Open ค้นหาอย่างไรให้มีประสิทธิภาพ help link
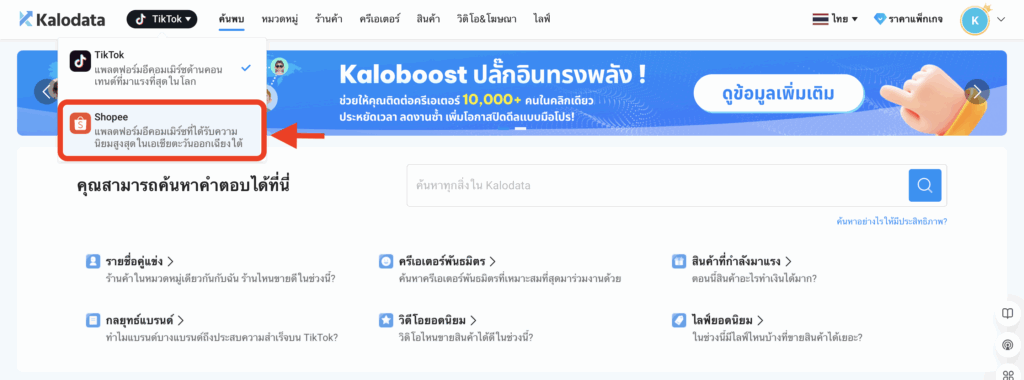The width and height of the screenshot is (1024, 380). (x=891, y=221)
